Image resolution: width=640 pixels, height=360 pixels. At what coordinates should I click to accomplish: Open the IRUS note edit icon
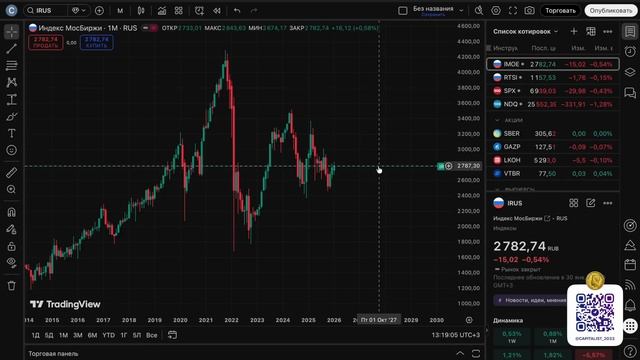tap(591, 203)
